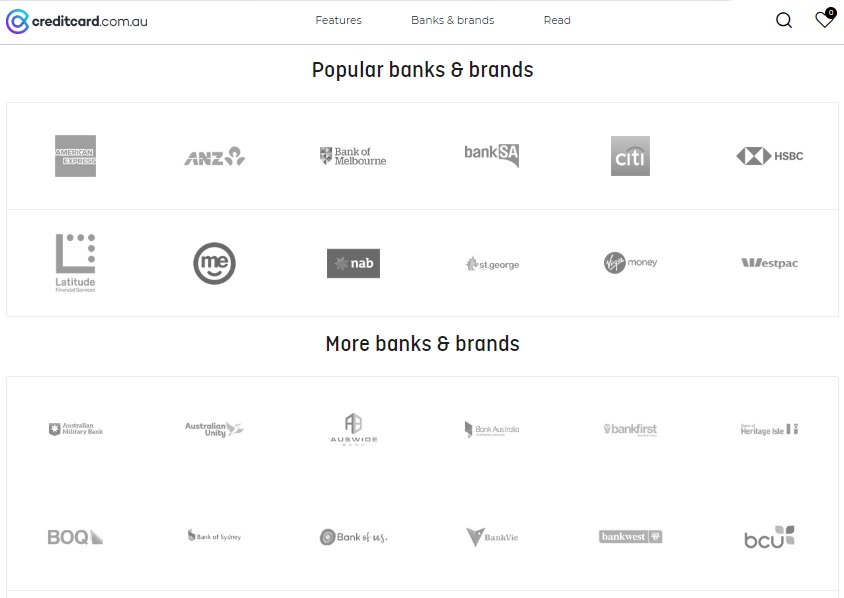
Task: Choose the ANZ bank logo
Action: [x=214, y=156]
